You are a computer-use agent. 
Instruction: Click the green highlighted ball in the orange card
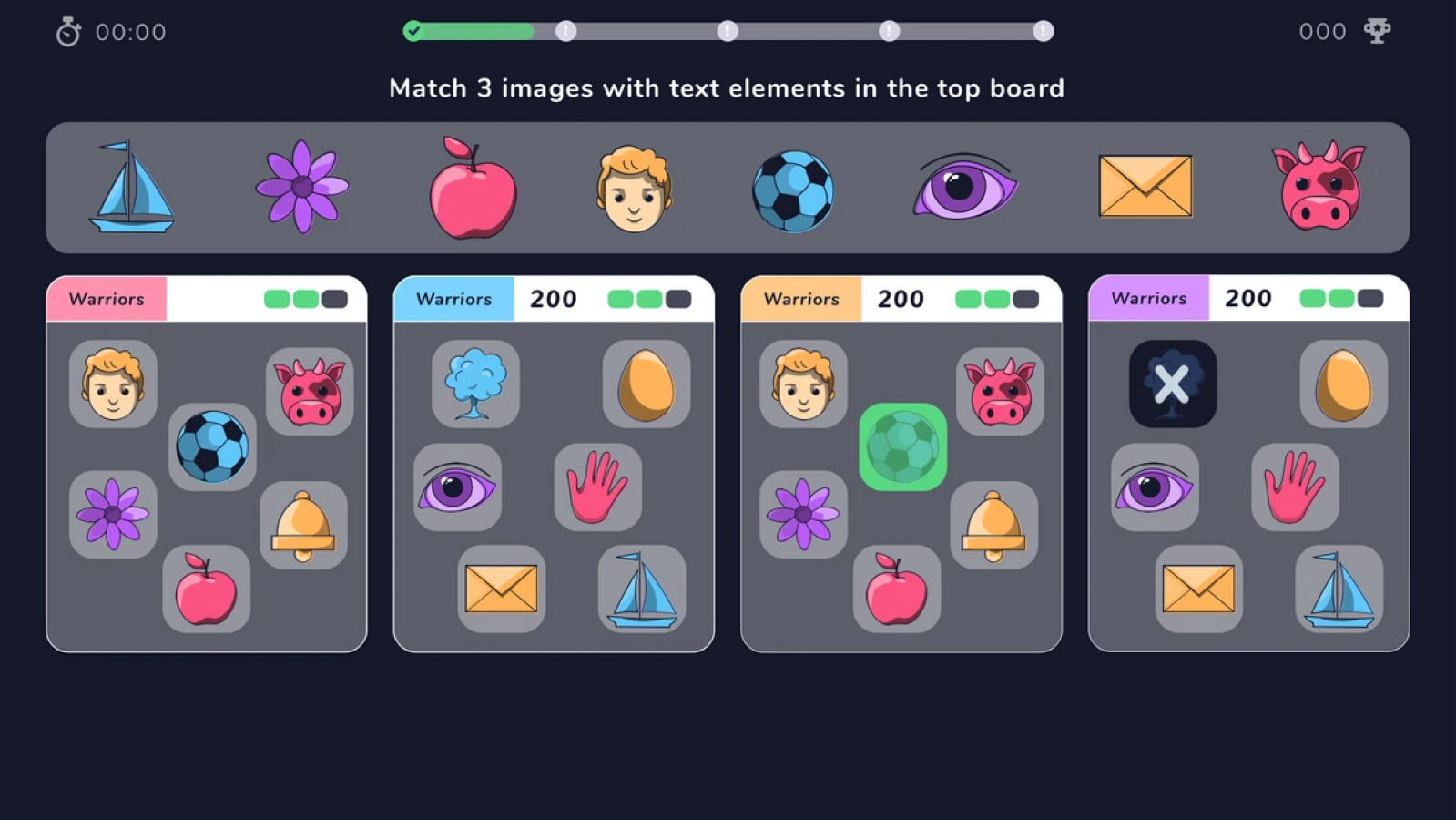pos(902,447)
